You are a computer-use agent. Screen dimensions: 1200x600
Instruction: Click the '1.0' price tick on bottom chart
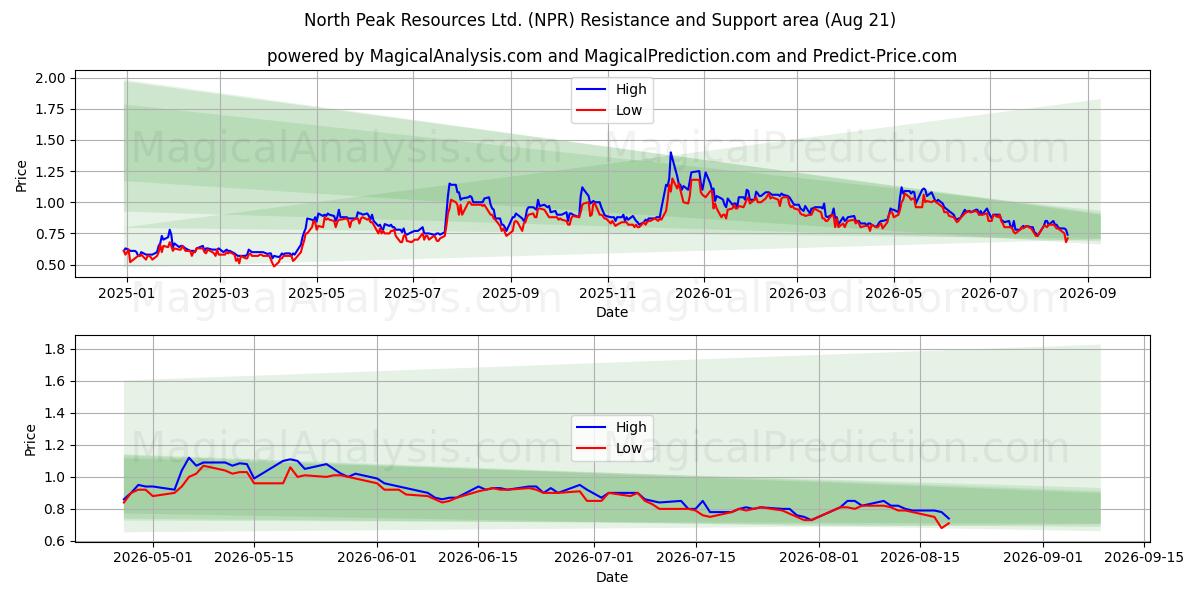click(55, 477)
